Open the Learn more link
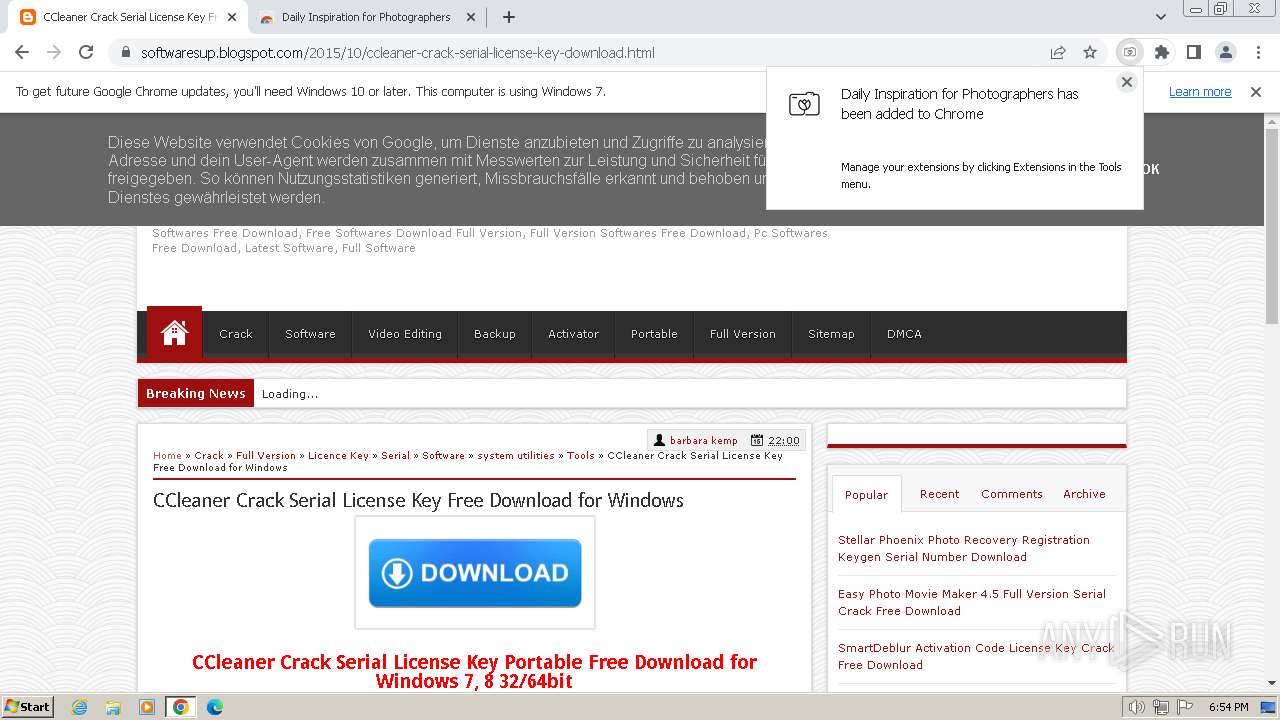 1200,92
